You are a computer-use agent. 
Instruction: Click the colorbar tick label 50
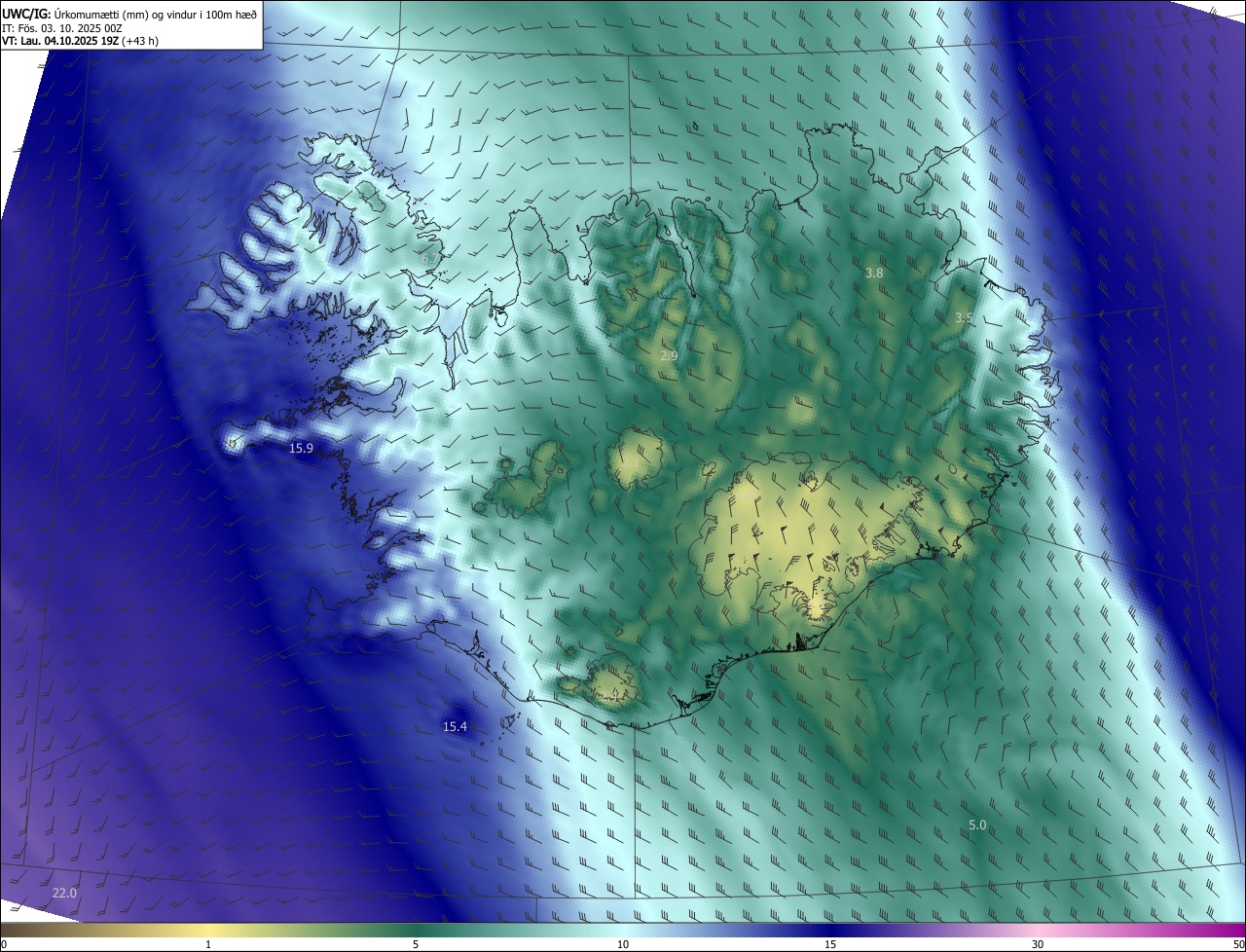pyautogui.click(x=1238, y=945)
